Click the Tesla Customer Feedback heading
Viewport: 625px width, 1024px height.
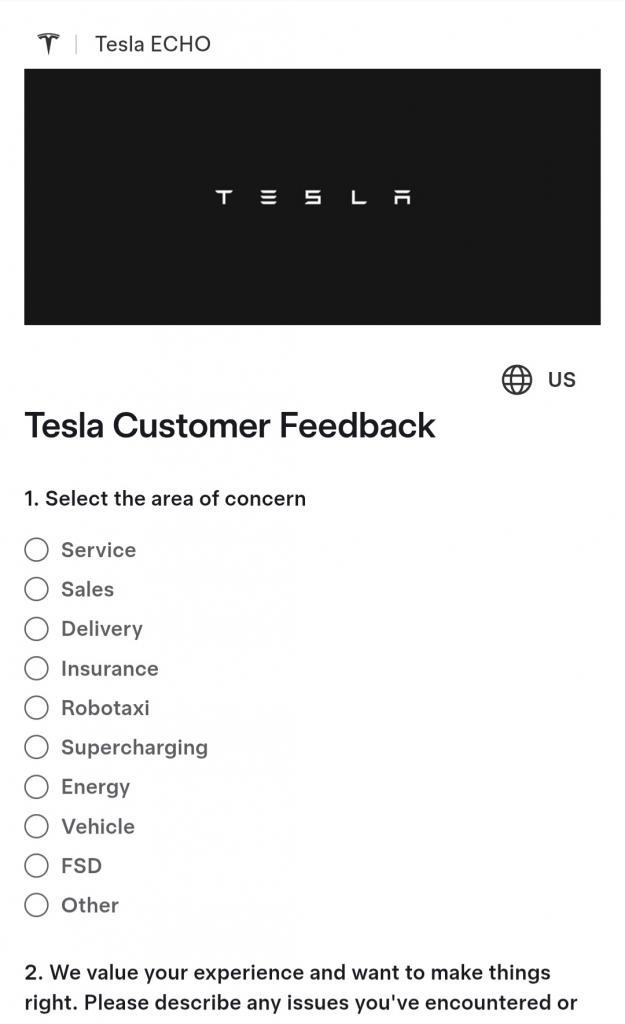(x=230, y=426)
